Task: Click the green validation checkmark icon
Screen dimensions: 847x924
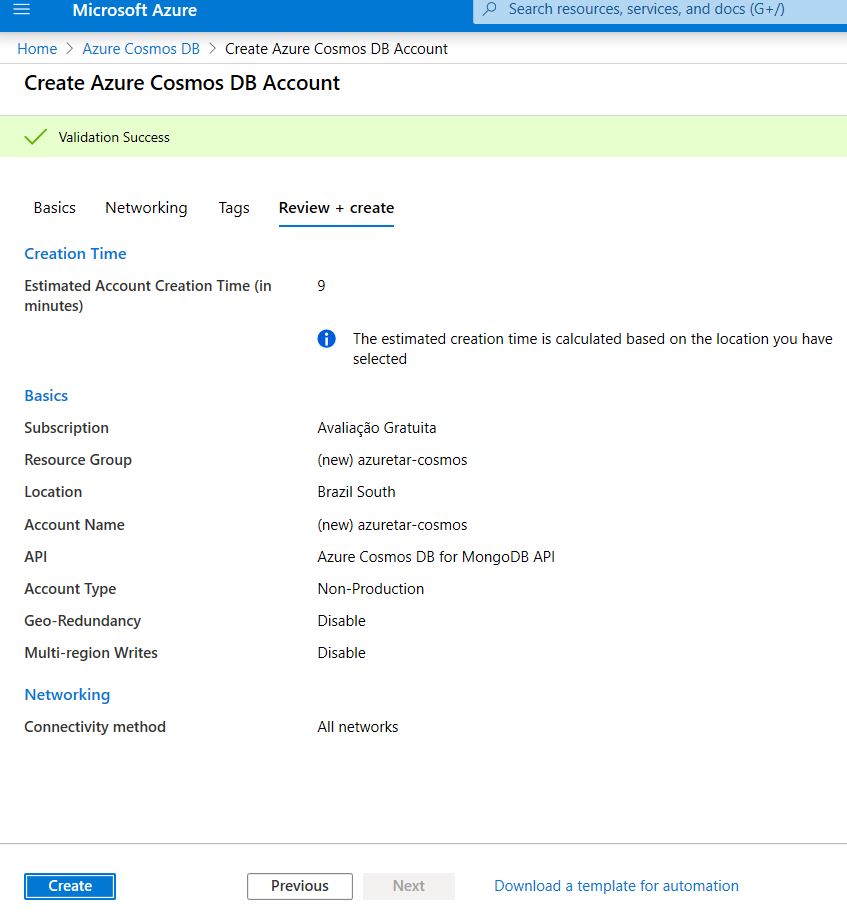Action: pyautogui.click(x=35, y=137)
